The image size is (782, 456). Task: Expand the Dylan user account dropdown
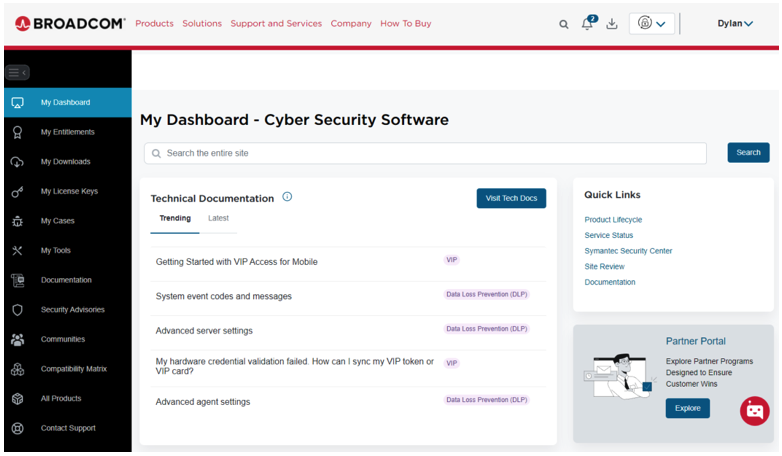735,24
